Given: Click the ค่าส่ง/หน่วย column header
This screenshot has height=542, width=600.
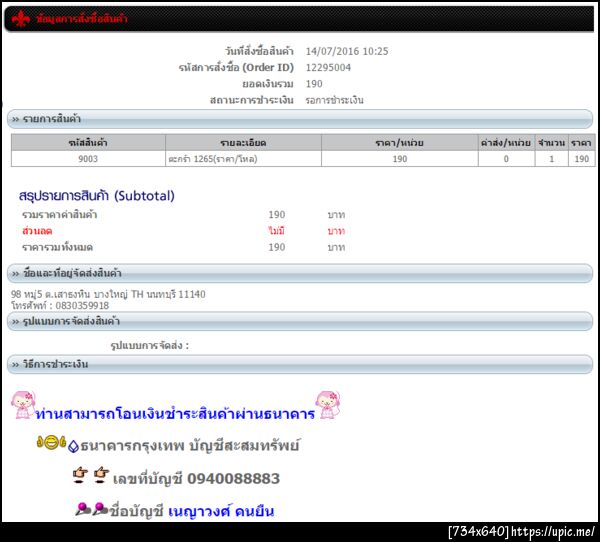Looking at the screenshot, I should [506, 143].
